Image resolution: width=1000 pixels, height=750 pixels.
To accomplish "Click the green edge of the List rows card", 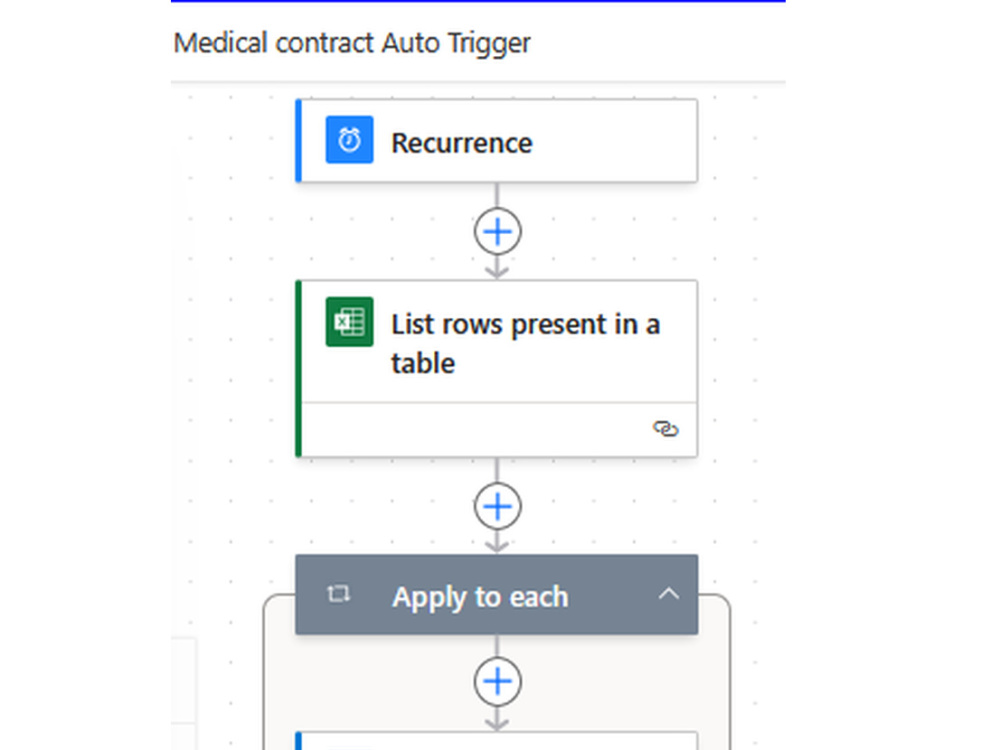I will [x=298, y=368].
